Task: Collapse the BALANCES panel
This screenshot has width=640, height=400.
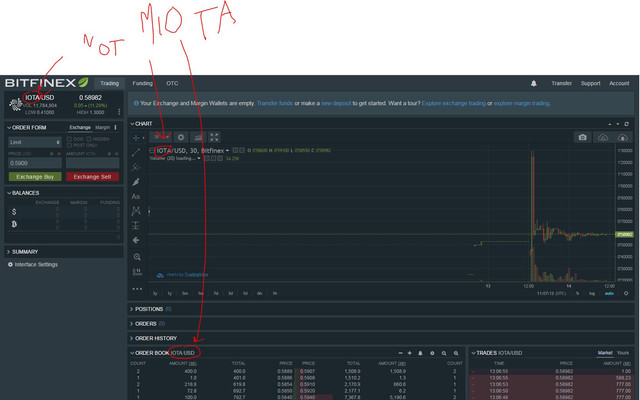Action: [x=9, y=193]
